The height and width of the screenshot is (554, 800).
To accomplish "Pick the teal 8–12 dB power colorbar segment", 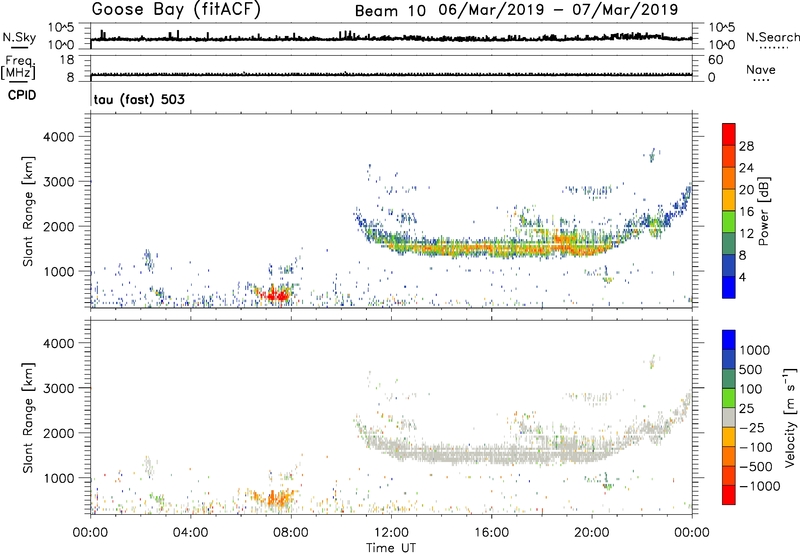I will click(x=729, y=243).
